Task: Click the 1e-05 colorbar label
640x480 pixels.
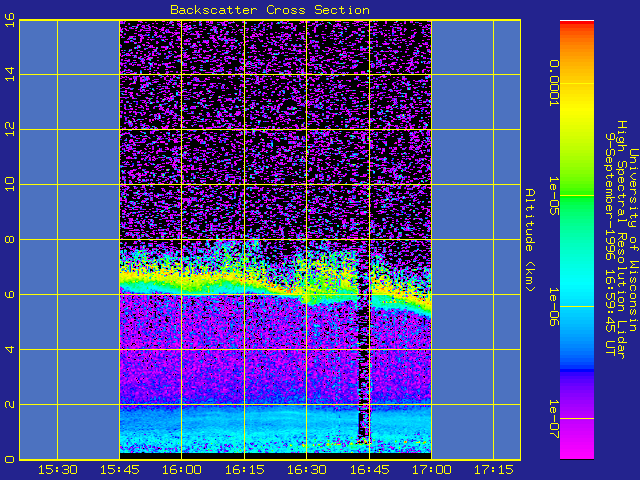Action: tap(554, 196)
